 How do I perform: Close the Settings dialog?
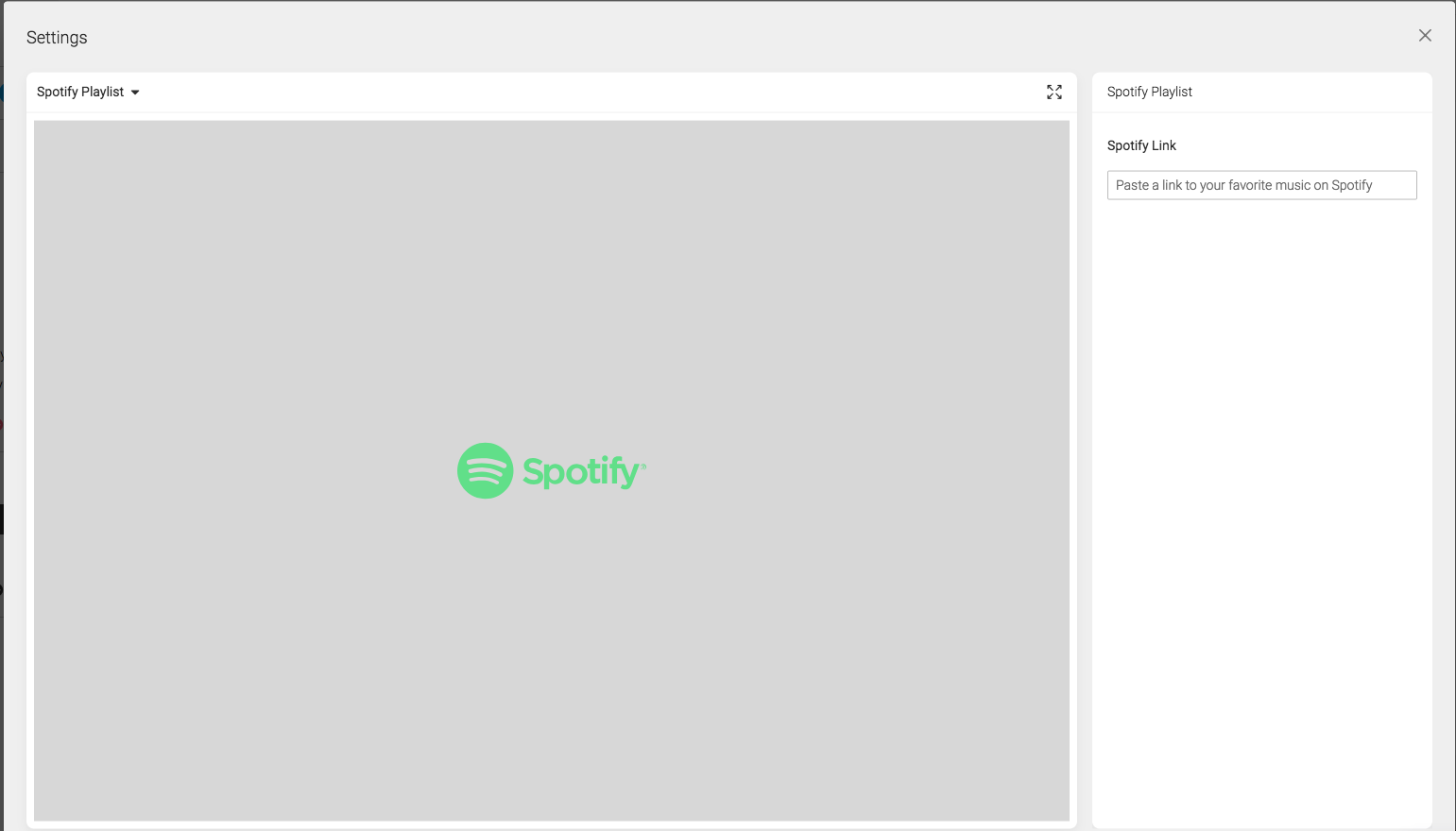pyautogui.click(x=1425, y=36)
